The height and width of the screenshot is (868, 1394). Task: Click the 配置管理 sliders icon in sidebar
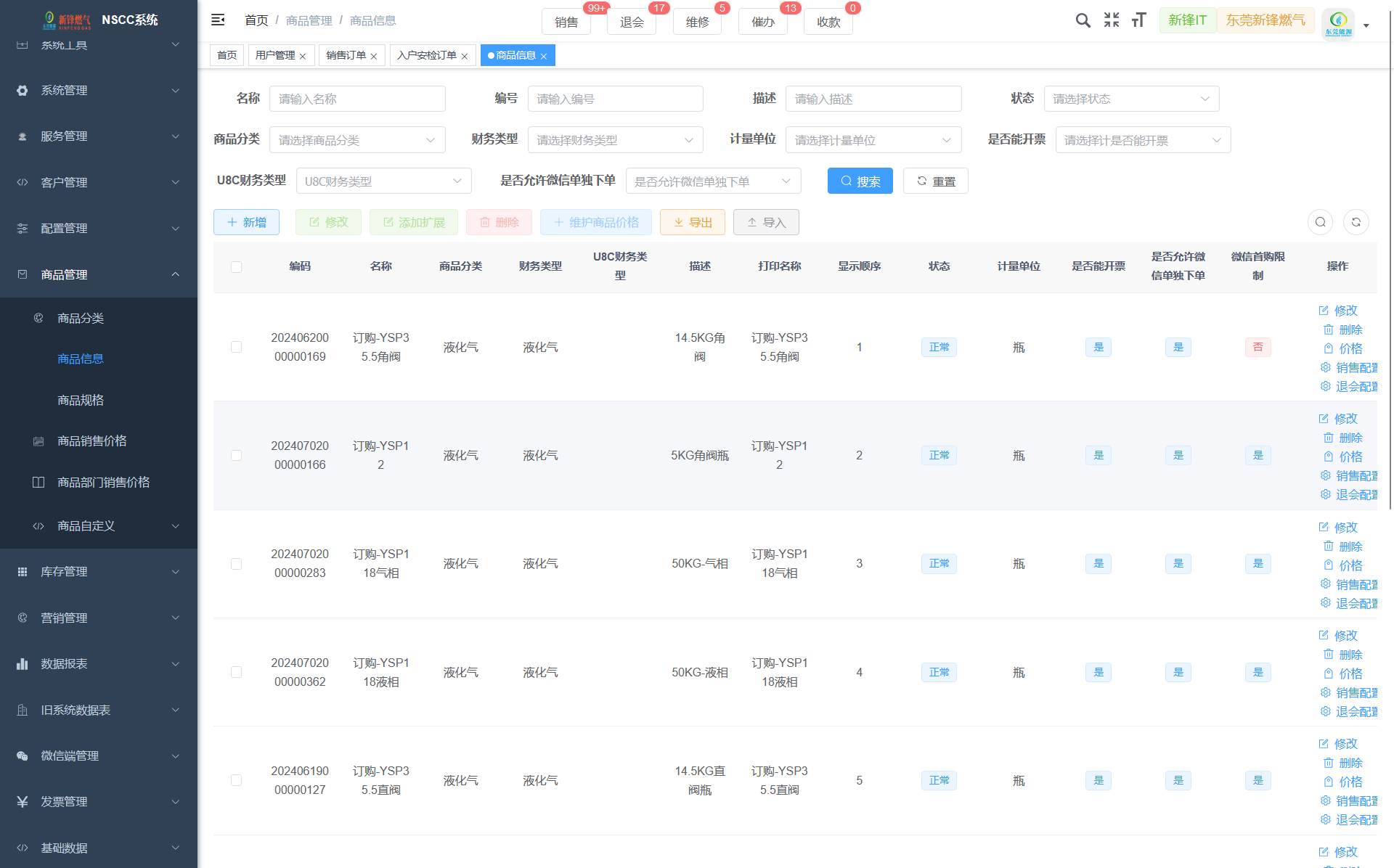pos(23,229)
